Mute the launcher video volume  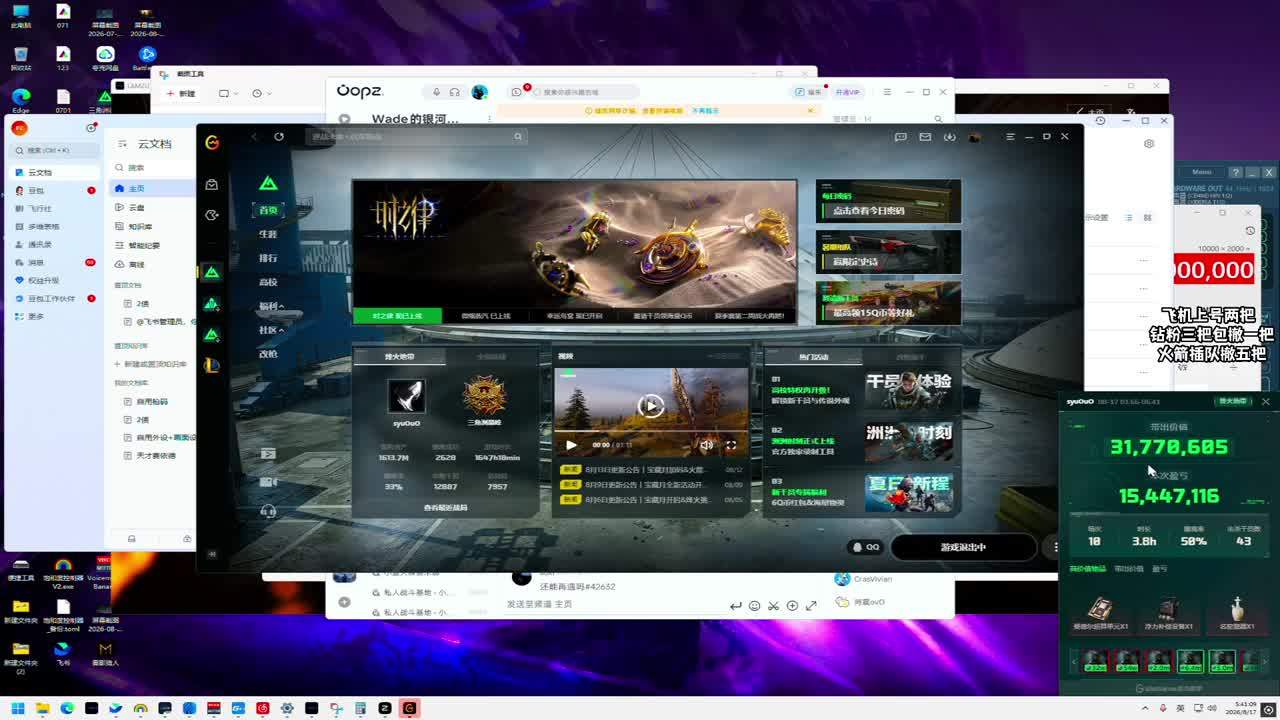tap(706, 445)
